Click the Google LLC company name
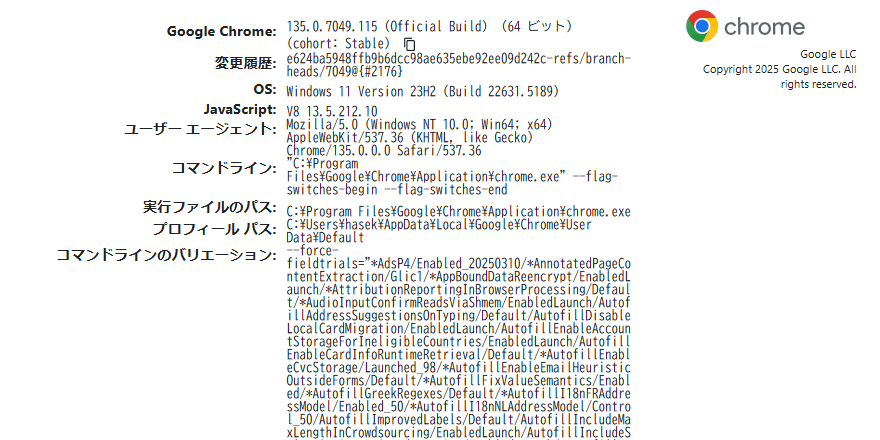The width and height of the screenshot is (880, 440). tap(828, 54)
